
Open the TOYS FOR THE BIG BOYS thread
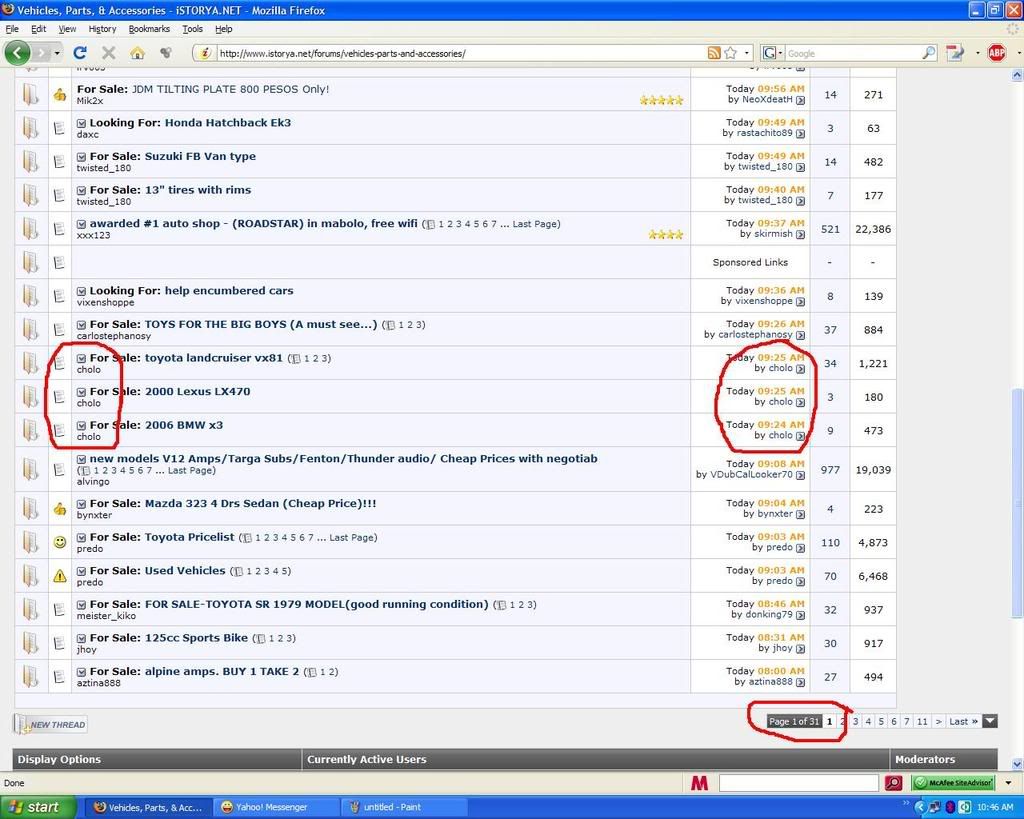261,325
